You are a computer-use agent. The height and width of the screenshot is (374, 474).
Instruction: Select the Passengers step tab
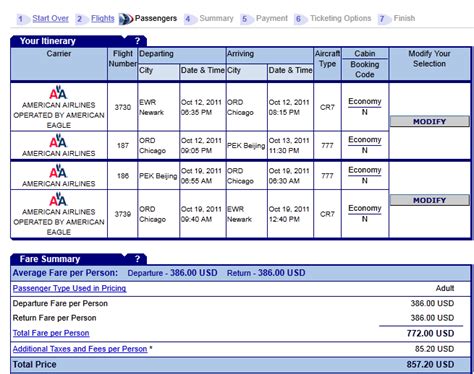(x=156, y=18)
